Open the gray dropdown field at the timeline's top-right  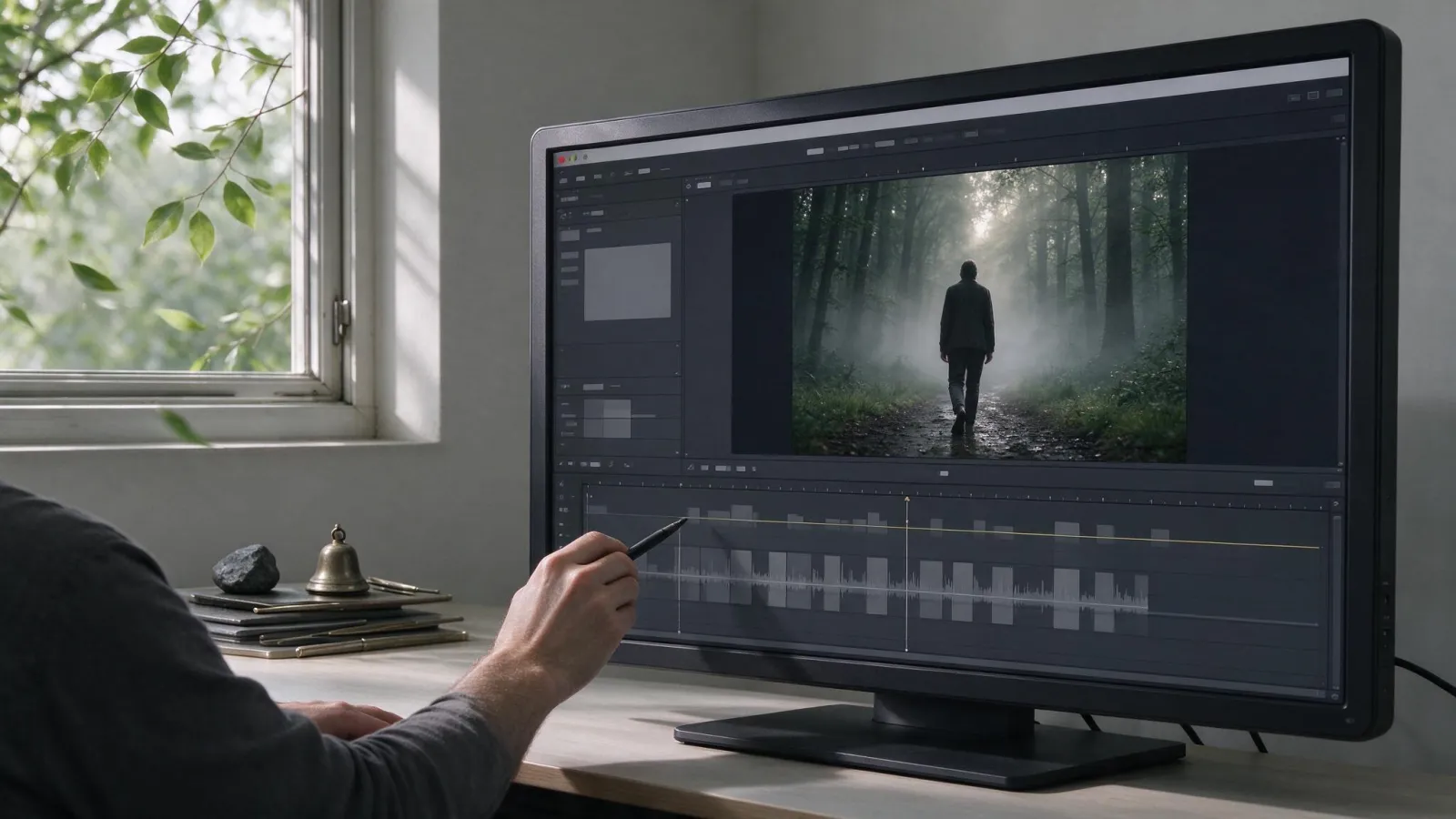tap(1263, 483)
